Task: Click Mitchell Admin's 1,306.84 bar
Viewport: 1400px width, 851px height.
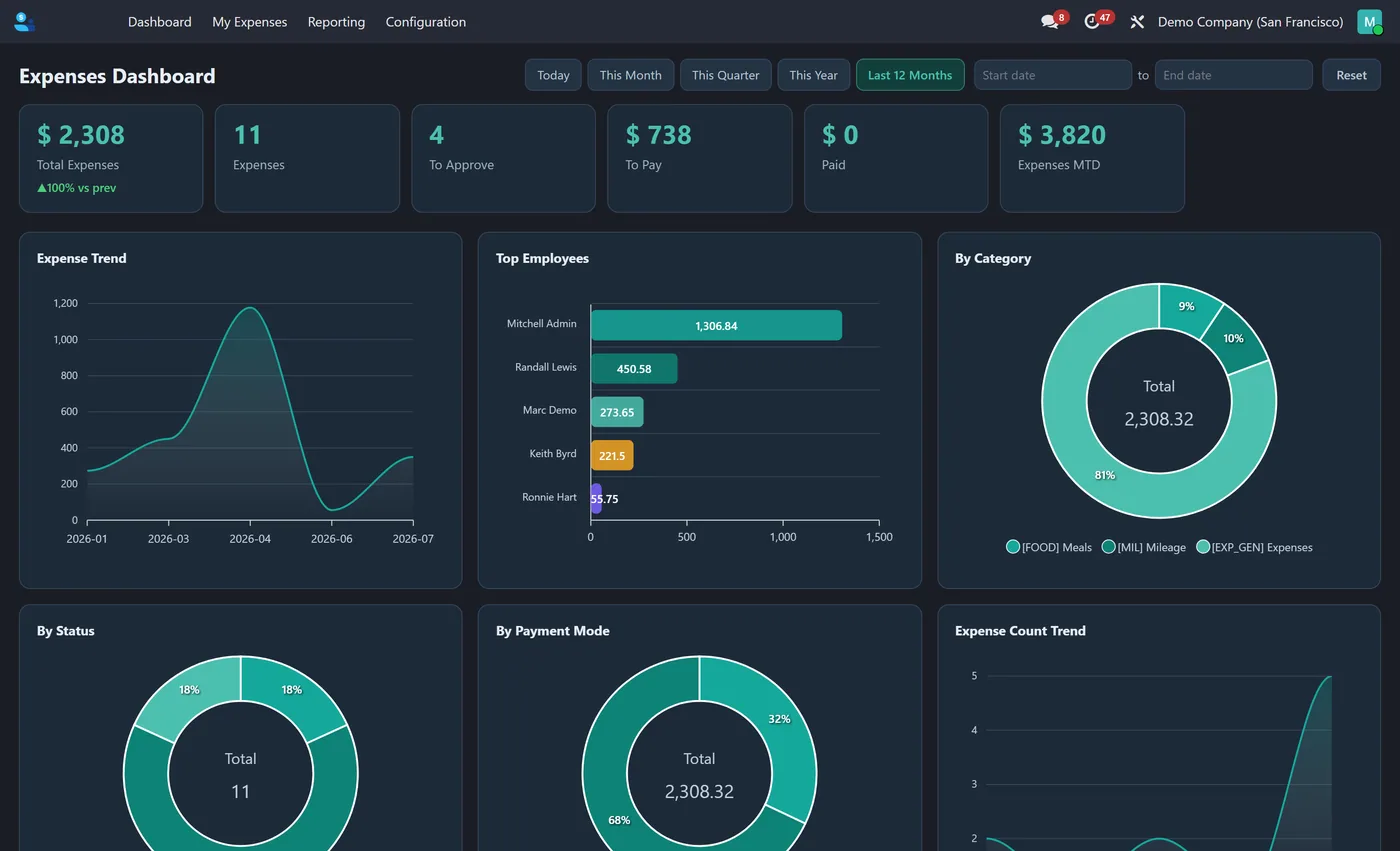Action: click(x=716, y=325)
